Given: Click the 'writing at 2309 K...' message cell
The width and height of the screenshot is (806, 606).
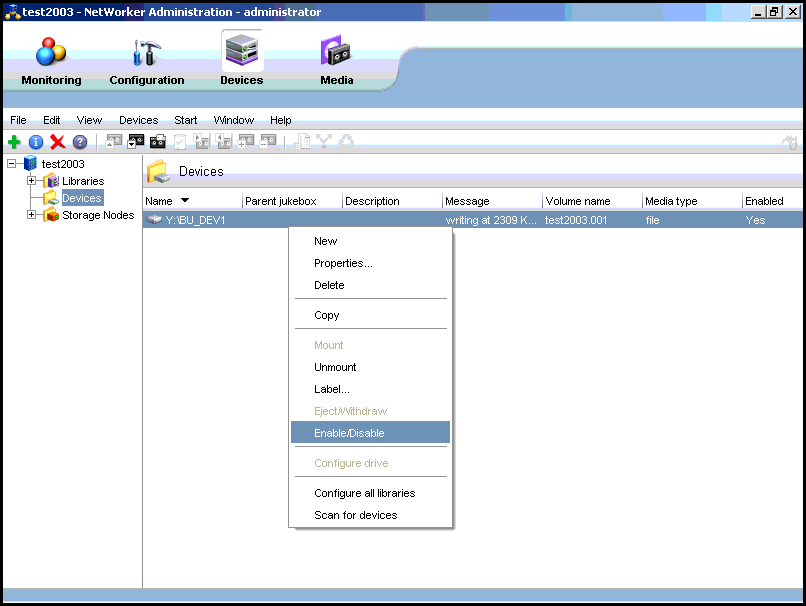Looking at the screenshot, I should 491,221.
